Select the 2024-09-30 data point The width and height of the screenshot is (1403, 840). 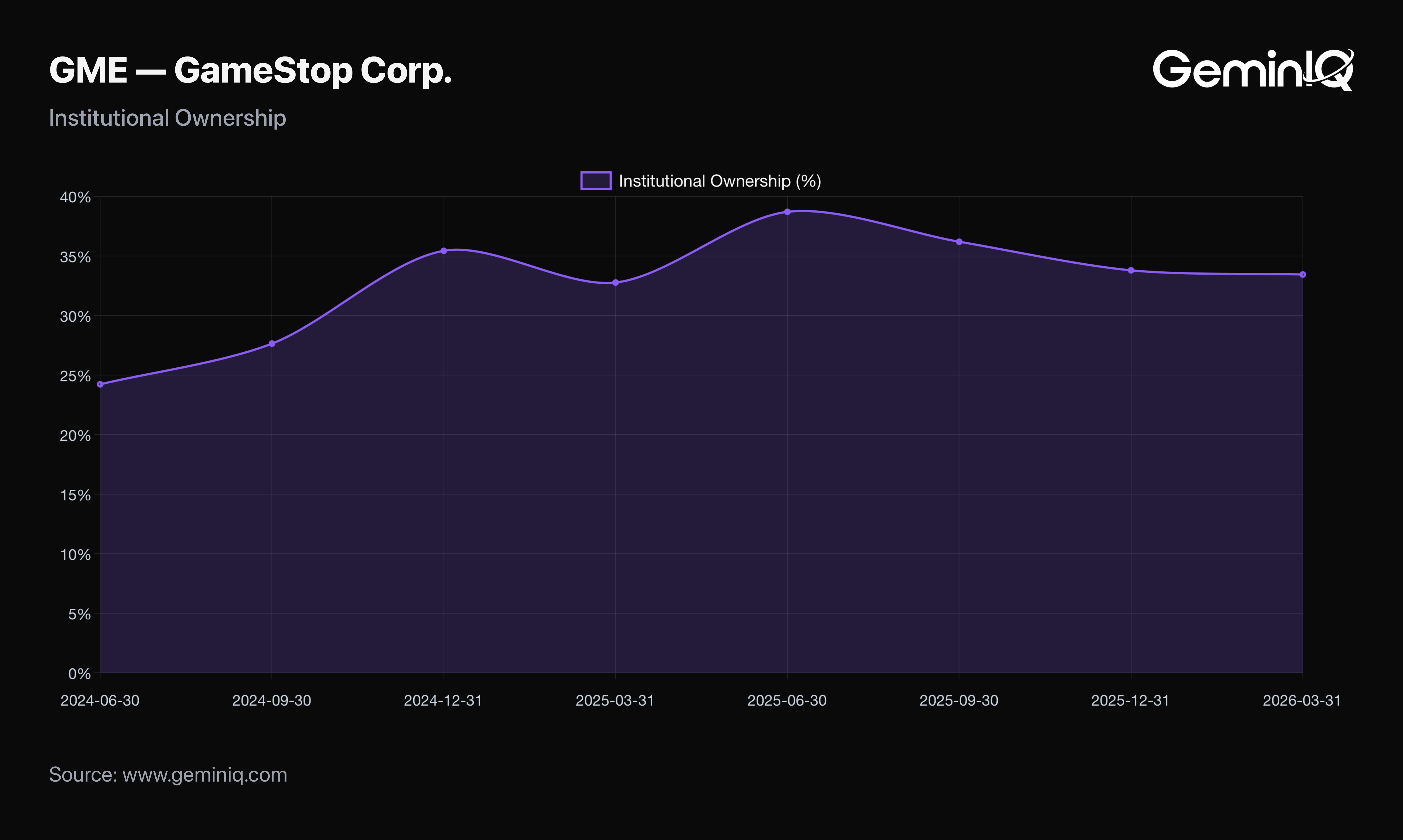(272, 344)
